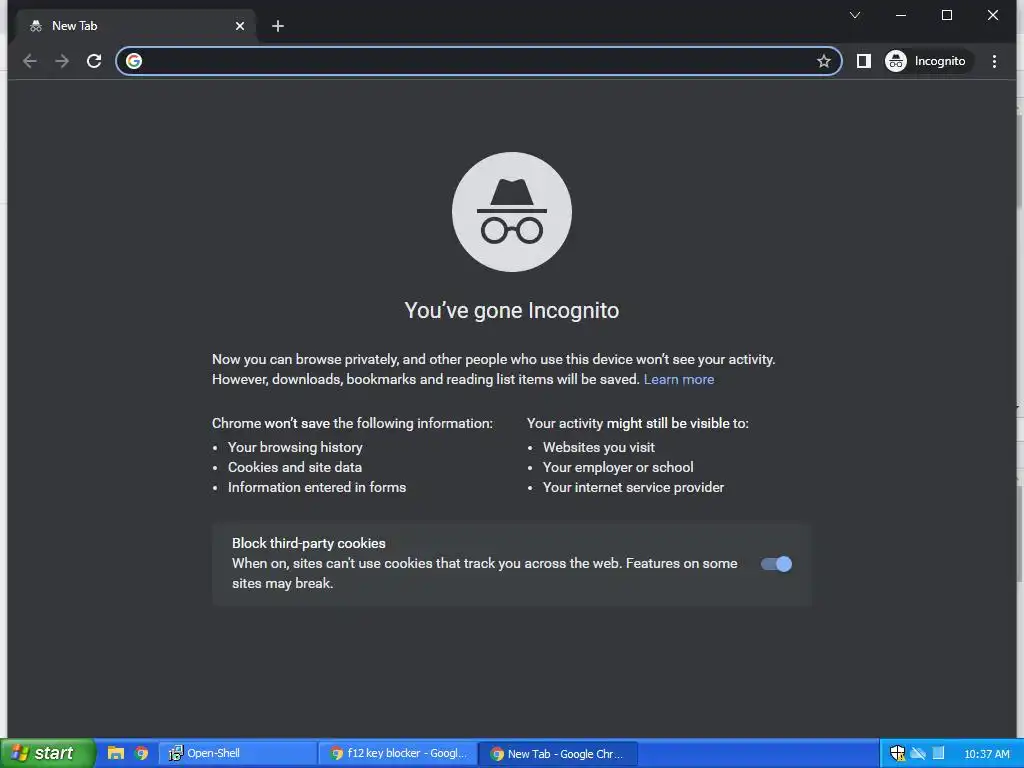The height and width of the screenshot is (768, 1024).
Task: Click "Websites you visit" list item
Action: pos(598,447)
